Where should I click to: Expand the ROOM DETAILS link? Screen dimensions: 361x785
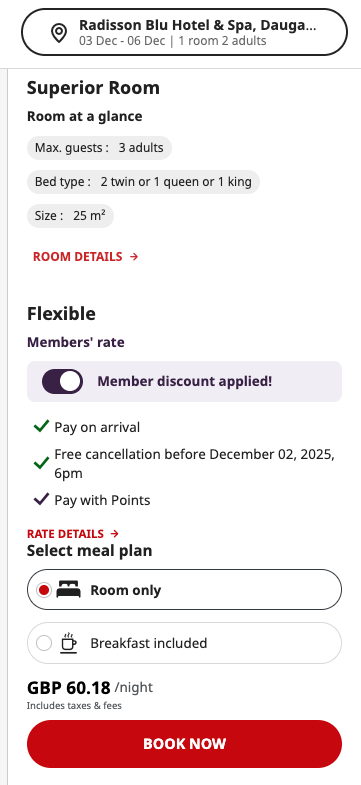(86, 257)
